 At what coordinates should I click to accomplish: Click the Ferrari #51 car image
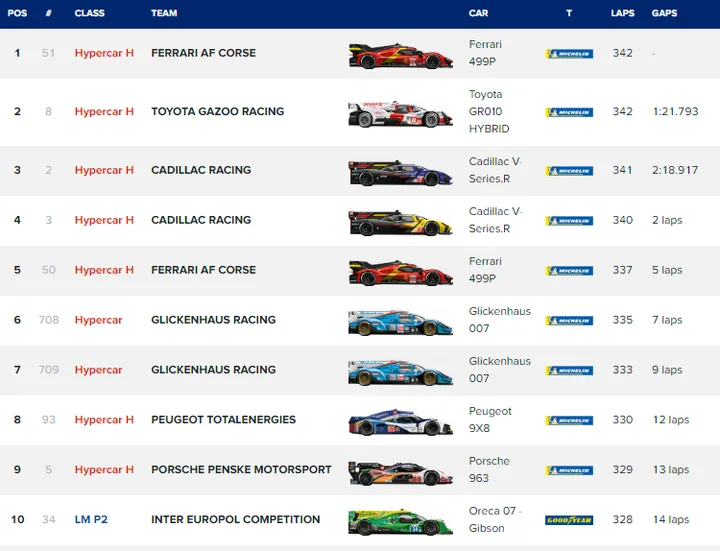point(401,56)
